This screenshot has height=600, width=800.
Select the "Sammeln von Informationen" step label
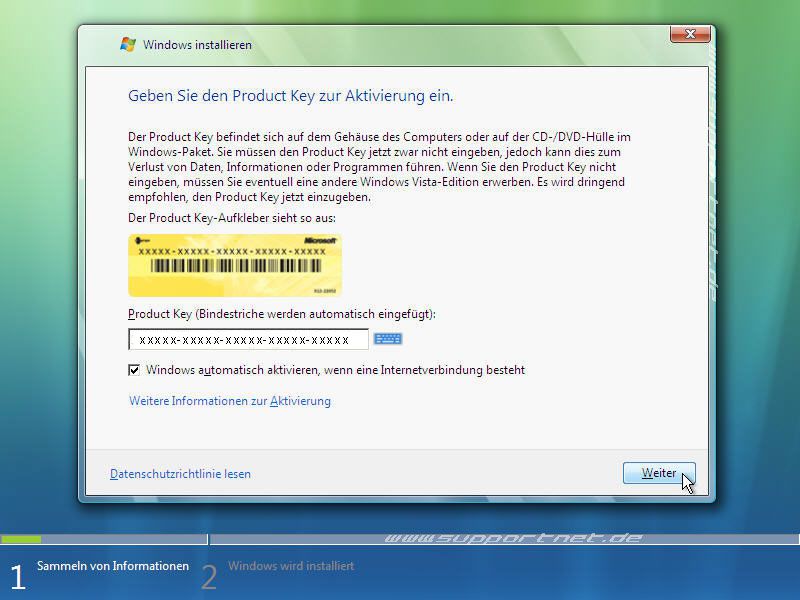(x=113, y=565)
